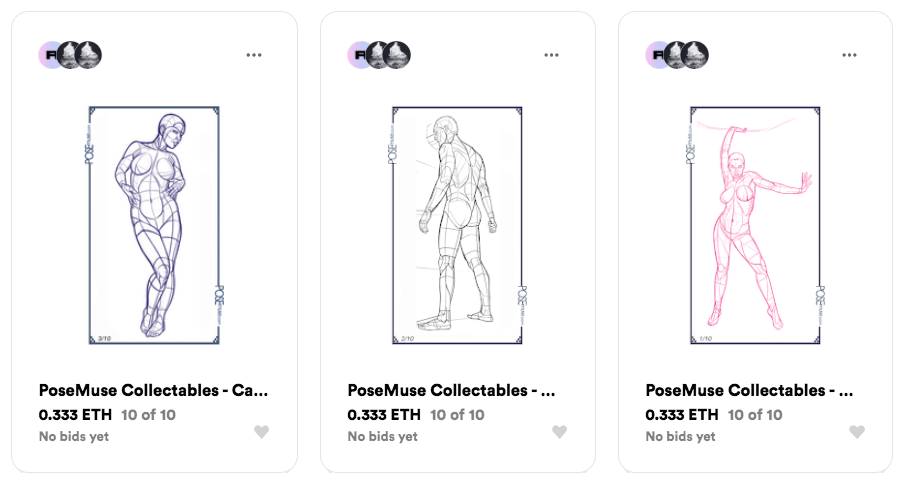This screenshot has height=484, width=904.
Task: Open the black male back-view artwork
Action: coord(457,225)
